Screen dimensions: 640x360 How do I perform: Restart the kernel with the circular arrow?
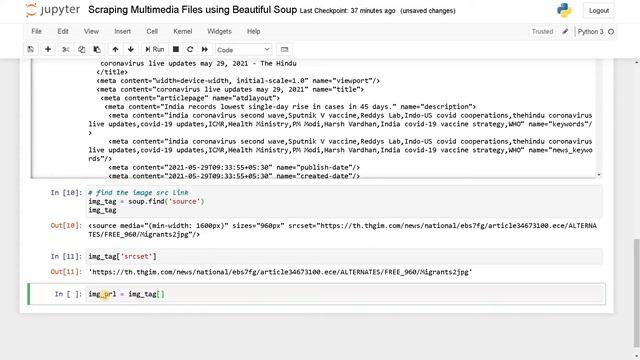pos(190,49)
